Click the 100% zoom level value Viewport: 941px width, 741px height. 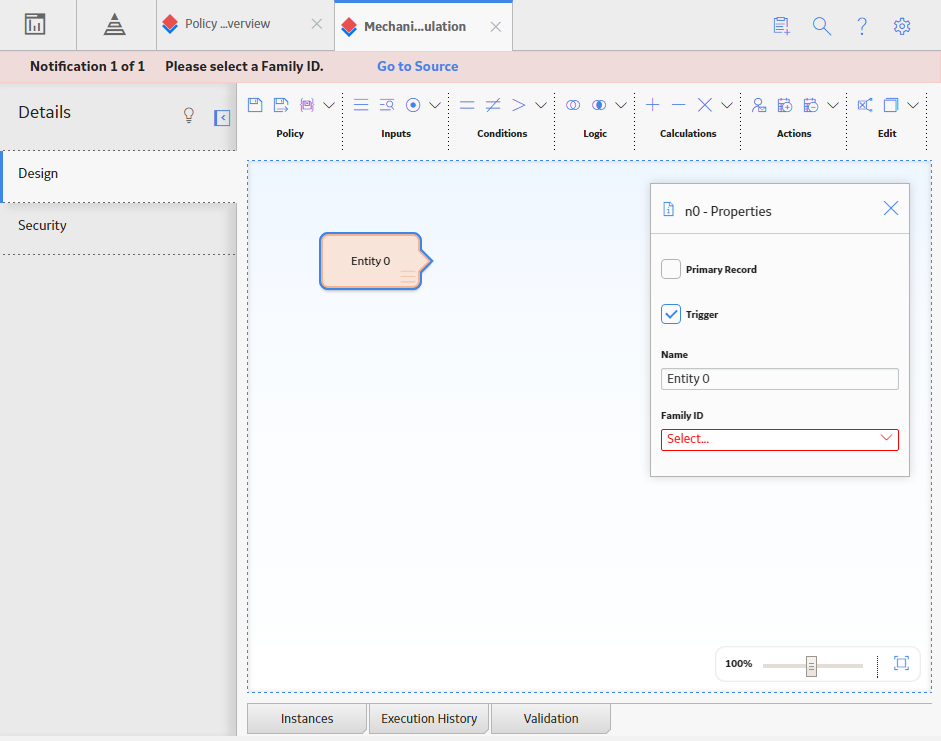coord(739,664)
